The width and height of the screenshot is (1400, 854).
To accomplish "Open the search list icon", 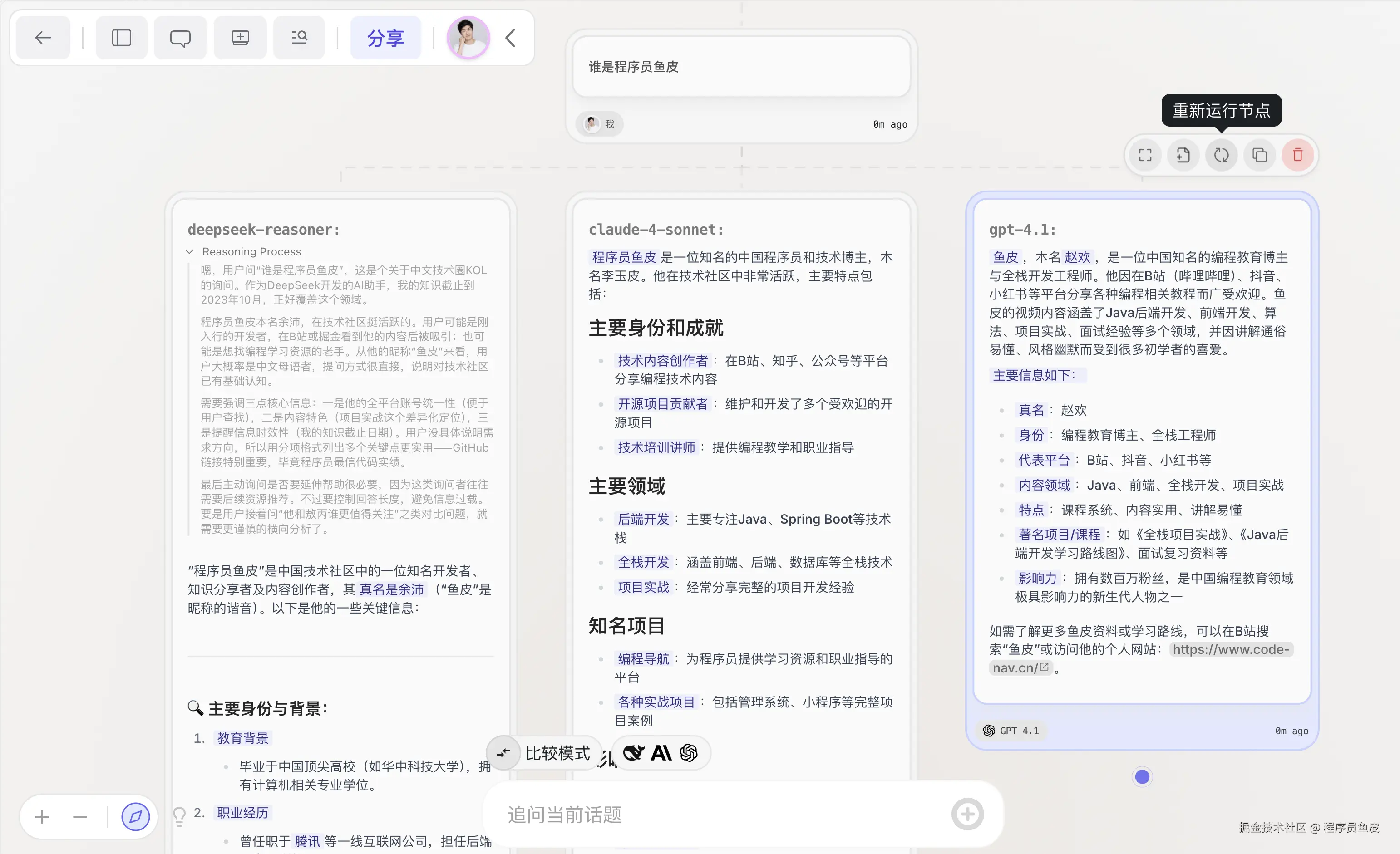I will 299,38.
